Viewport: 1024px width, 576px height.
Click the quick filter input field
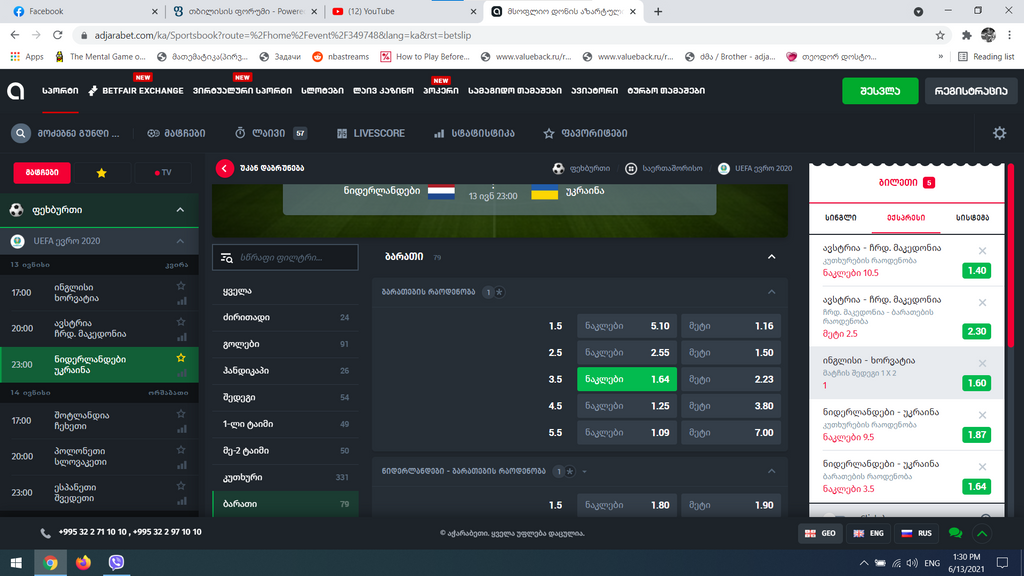pyautogui.click(x=285, y=257)
